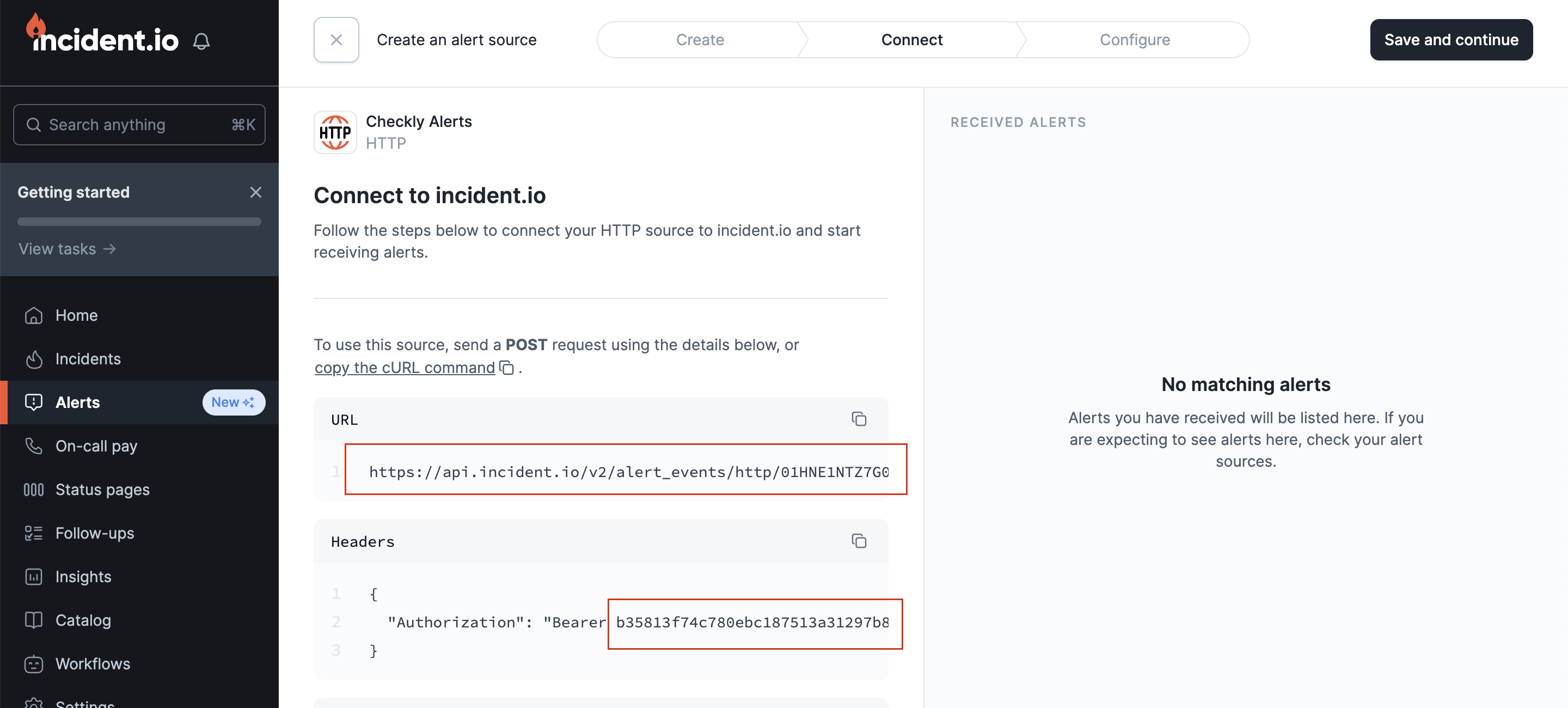Click the Checkly Alerts HTTP icon

click(335, 132)
